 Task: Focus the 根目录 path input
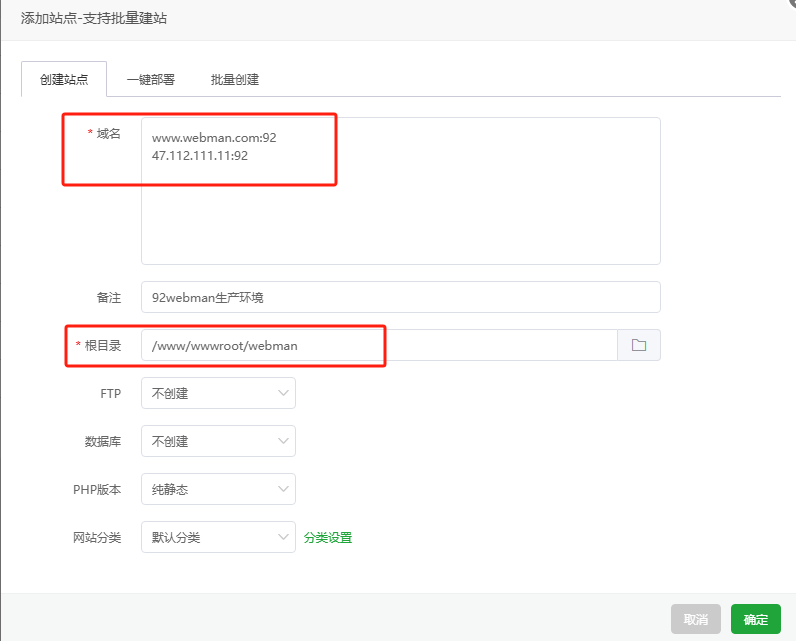[x=379, y=345]
